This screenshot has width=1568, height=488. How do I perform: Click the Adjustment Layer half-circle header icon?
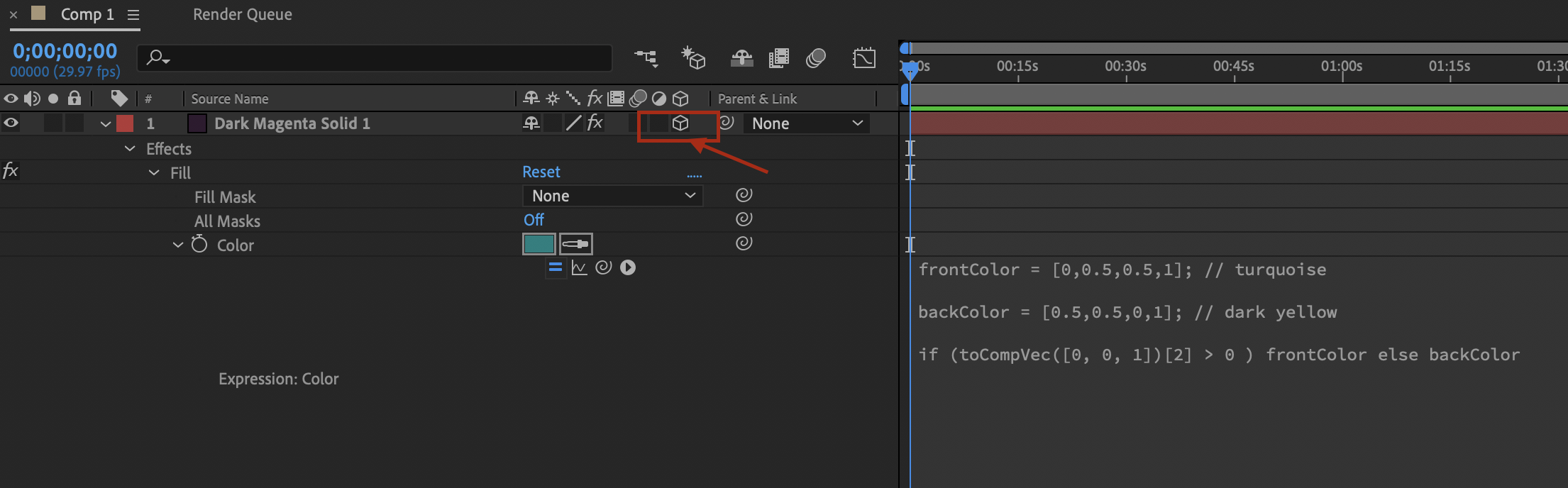659,98
